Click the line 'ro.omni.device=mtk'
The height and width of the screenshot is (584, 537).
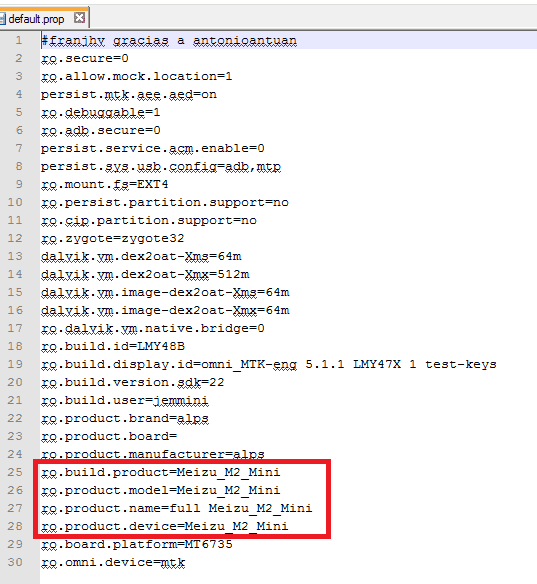click(113, 562)
